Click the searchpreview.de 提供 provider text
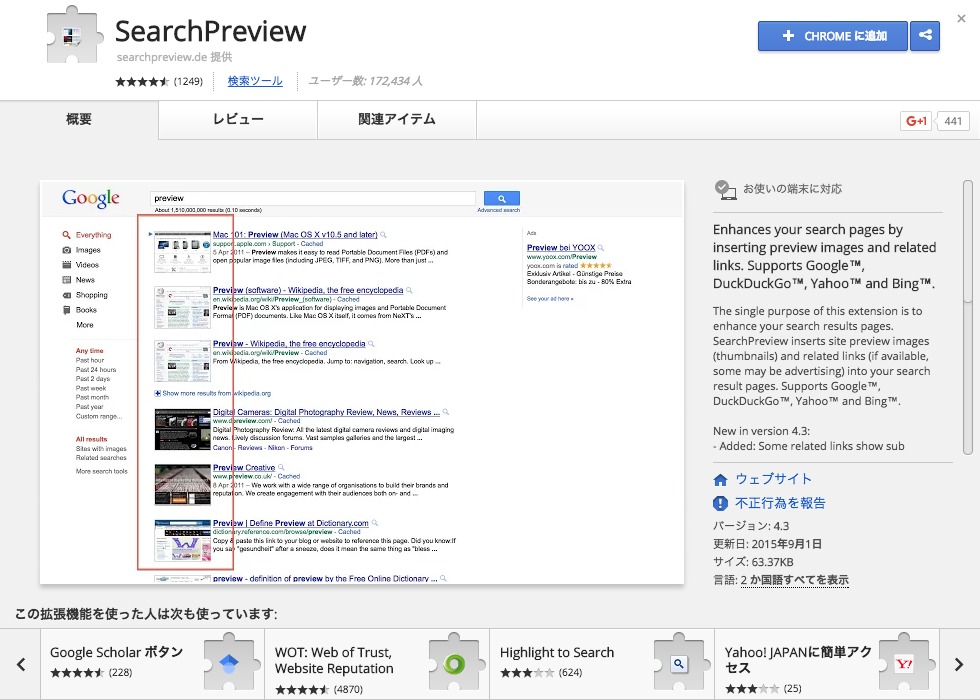Screen dimensions: 980x700 coord(174,57)
